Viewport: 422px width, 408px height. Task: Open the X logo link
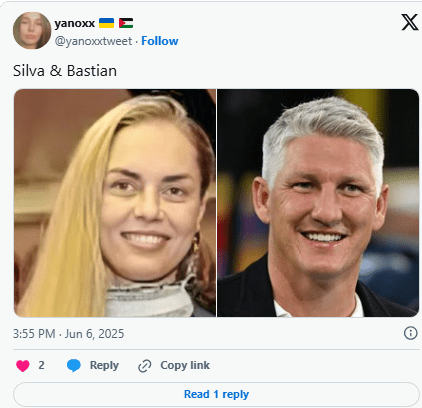(410, 22)
